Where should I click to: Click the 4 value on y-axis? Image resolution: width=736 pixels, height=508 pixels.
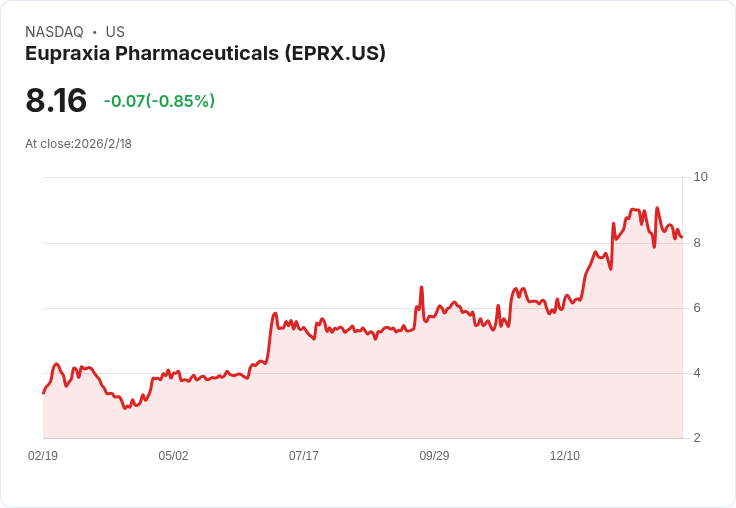point(697,373)
